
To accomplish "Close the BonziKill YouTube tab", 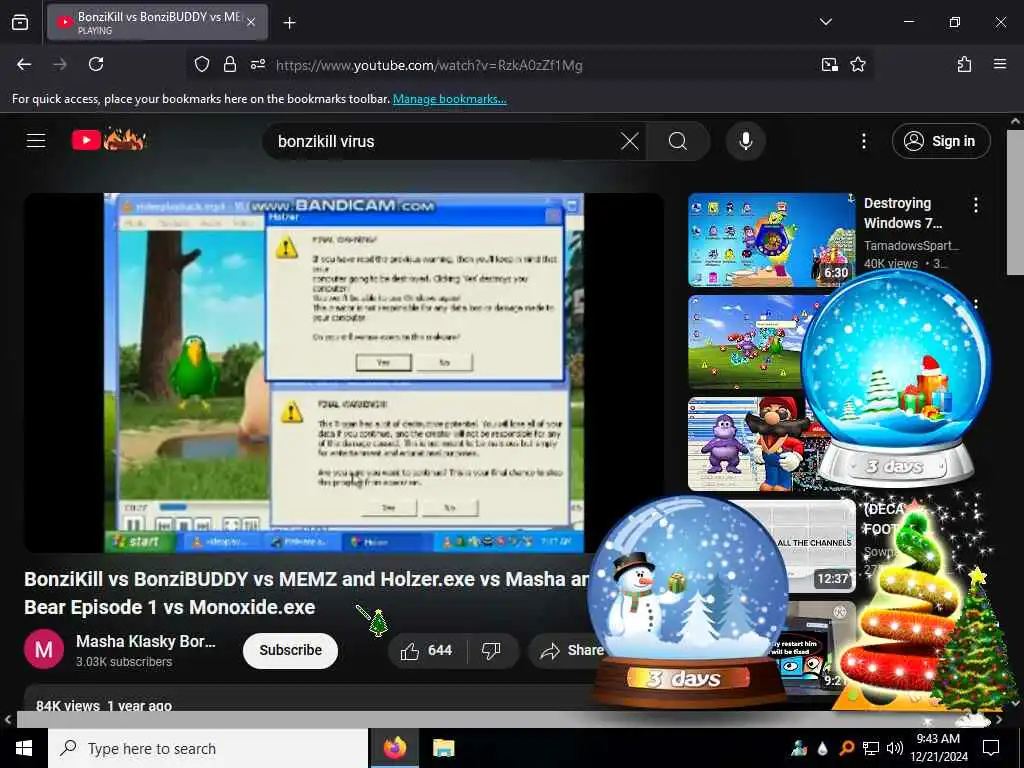I will tap(251, 22).
